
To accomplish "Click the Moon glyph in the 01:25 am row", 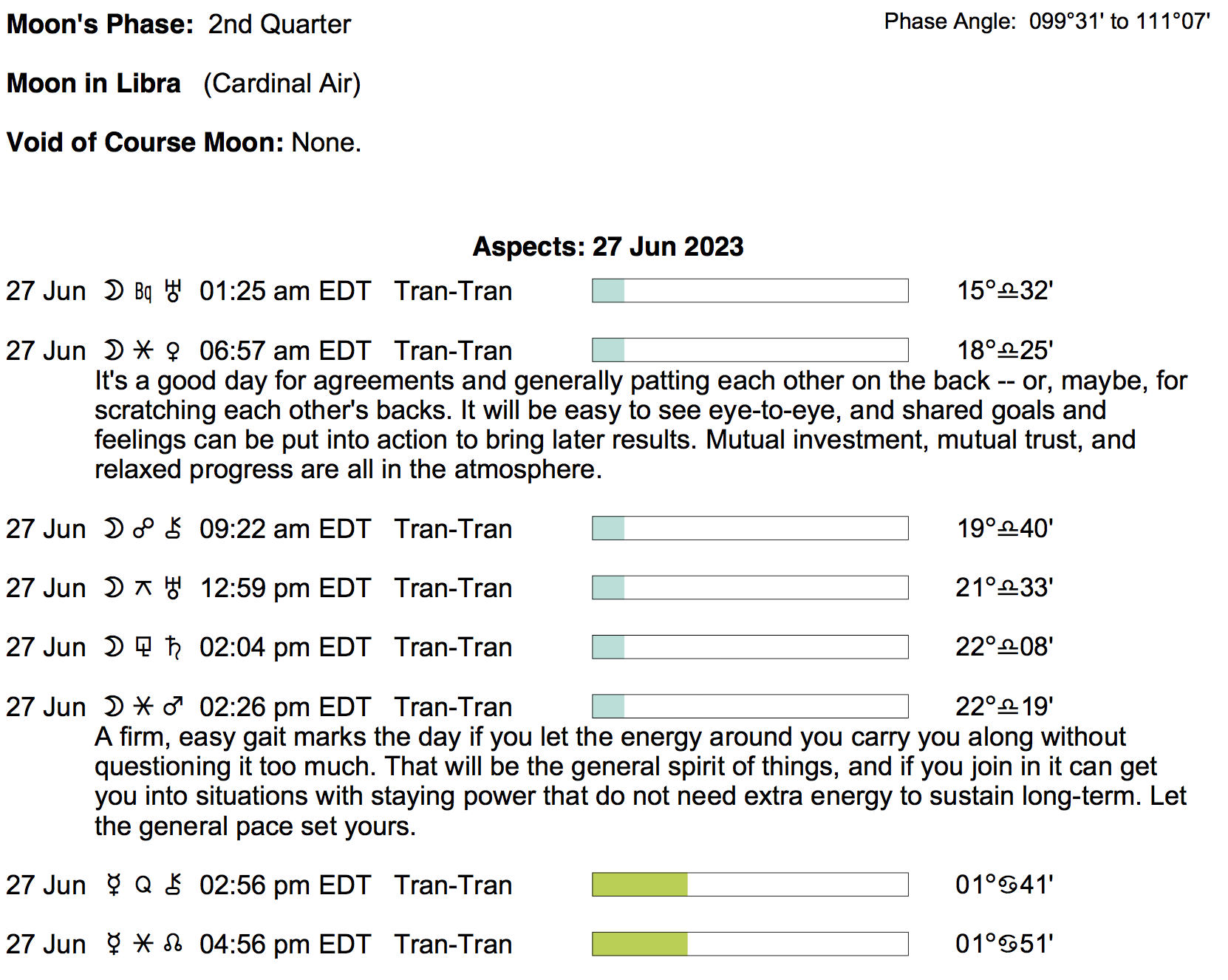I will click(x=114, y=291).
